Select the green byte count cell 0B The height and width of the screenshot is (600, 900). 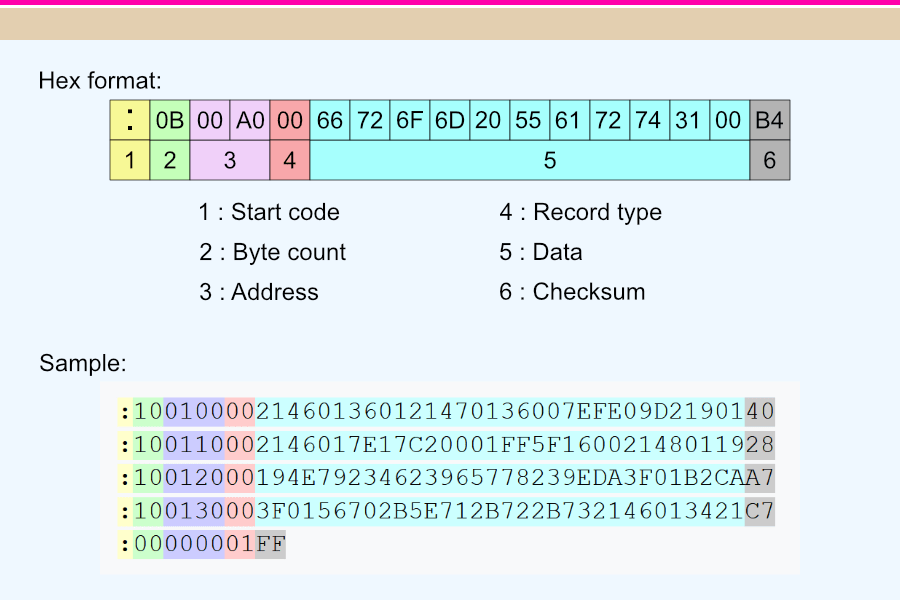pos(169,119)
